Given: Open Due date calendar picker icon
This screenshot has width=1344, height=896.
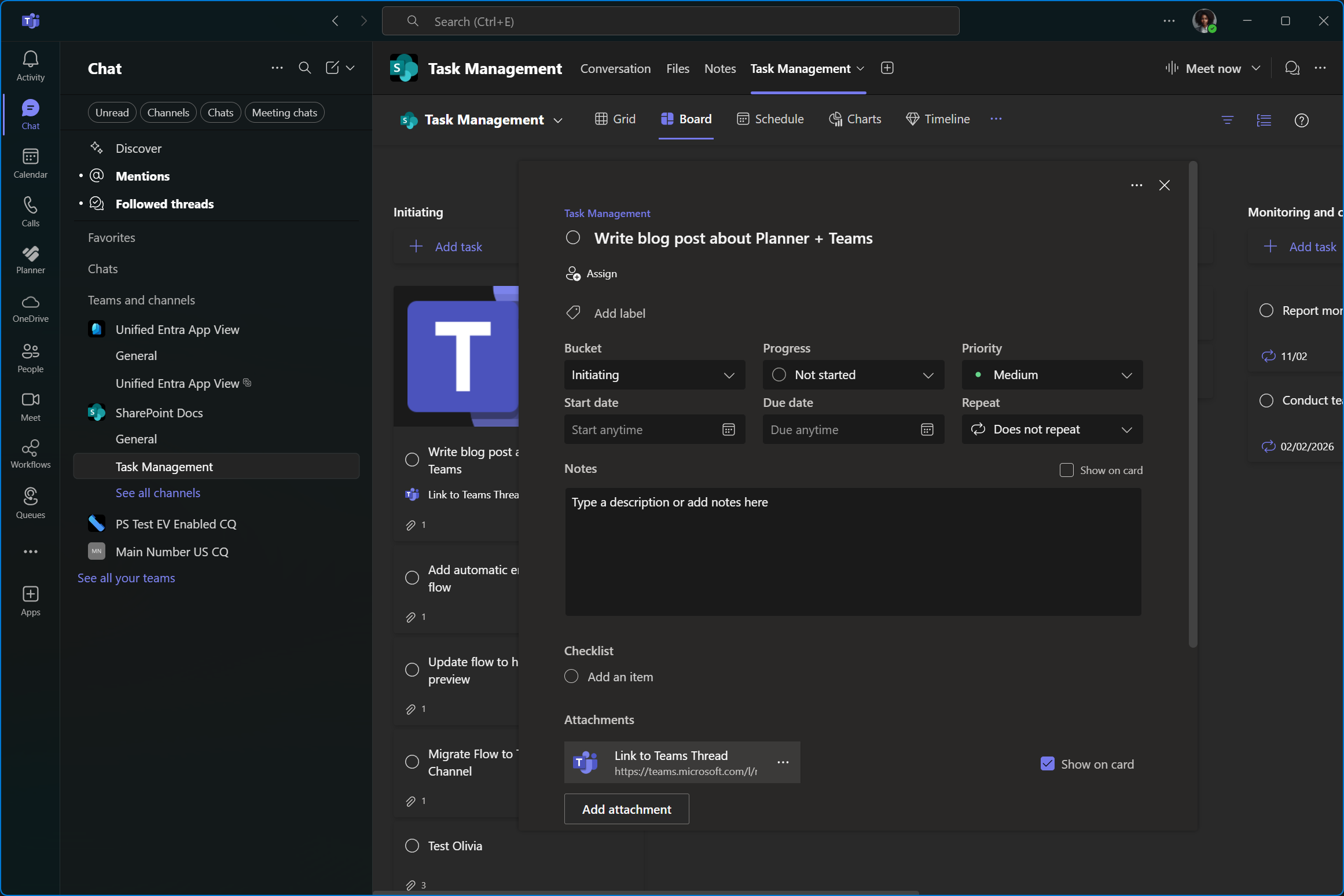Looking at the screenshot, I should point(927,429).
